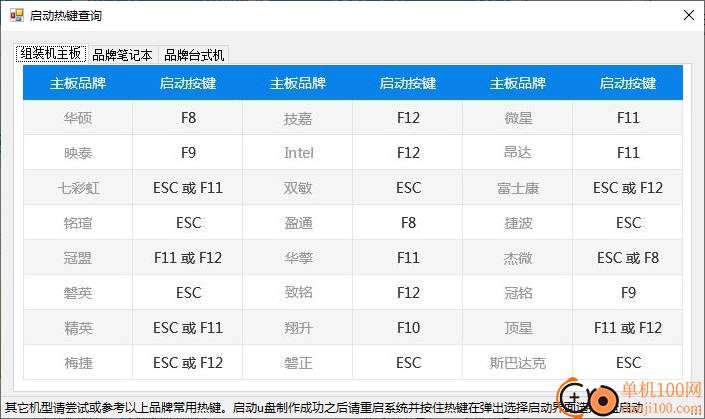Click the 华擎 brand cell
705x419 pixels.
coord(298,258)
